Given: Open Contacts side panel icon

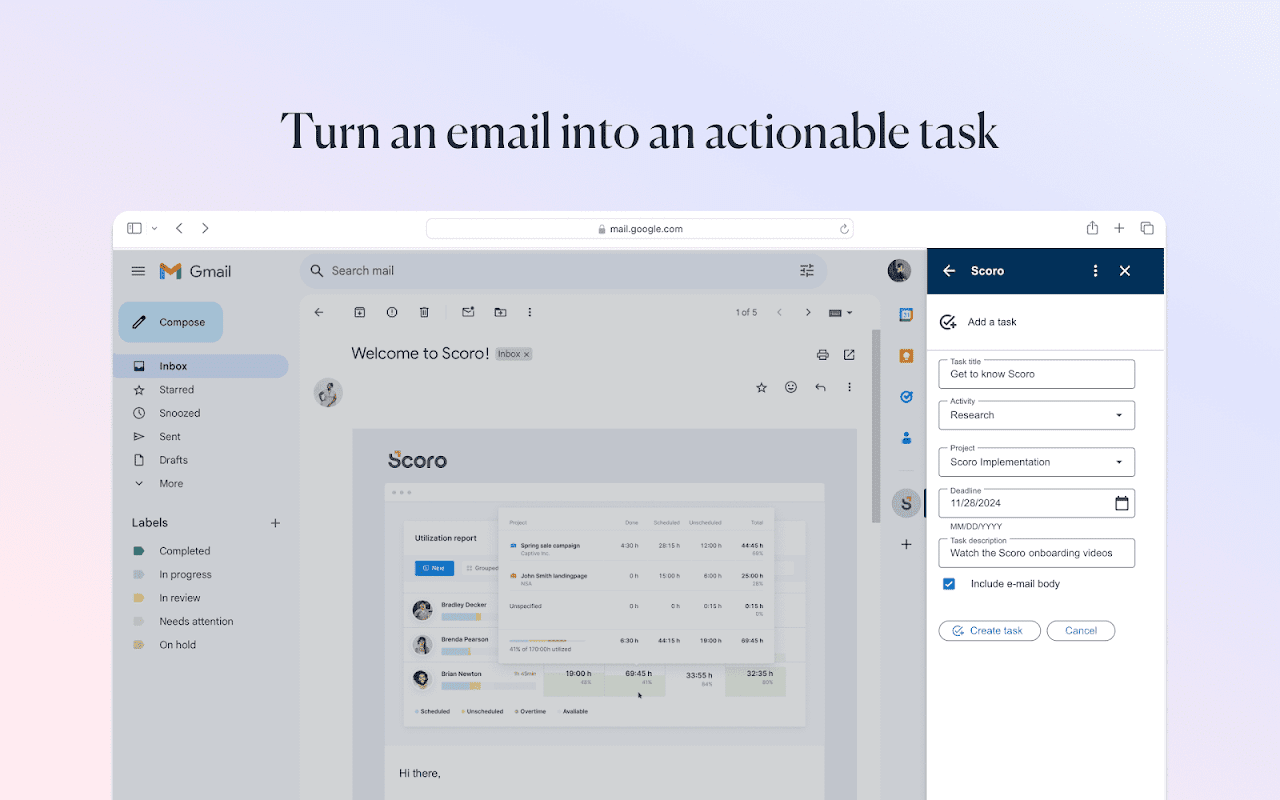Looking at the screenshot, I should click(x=906, y=437).
